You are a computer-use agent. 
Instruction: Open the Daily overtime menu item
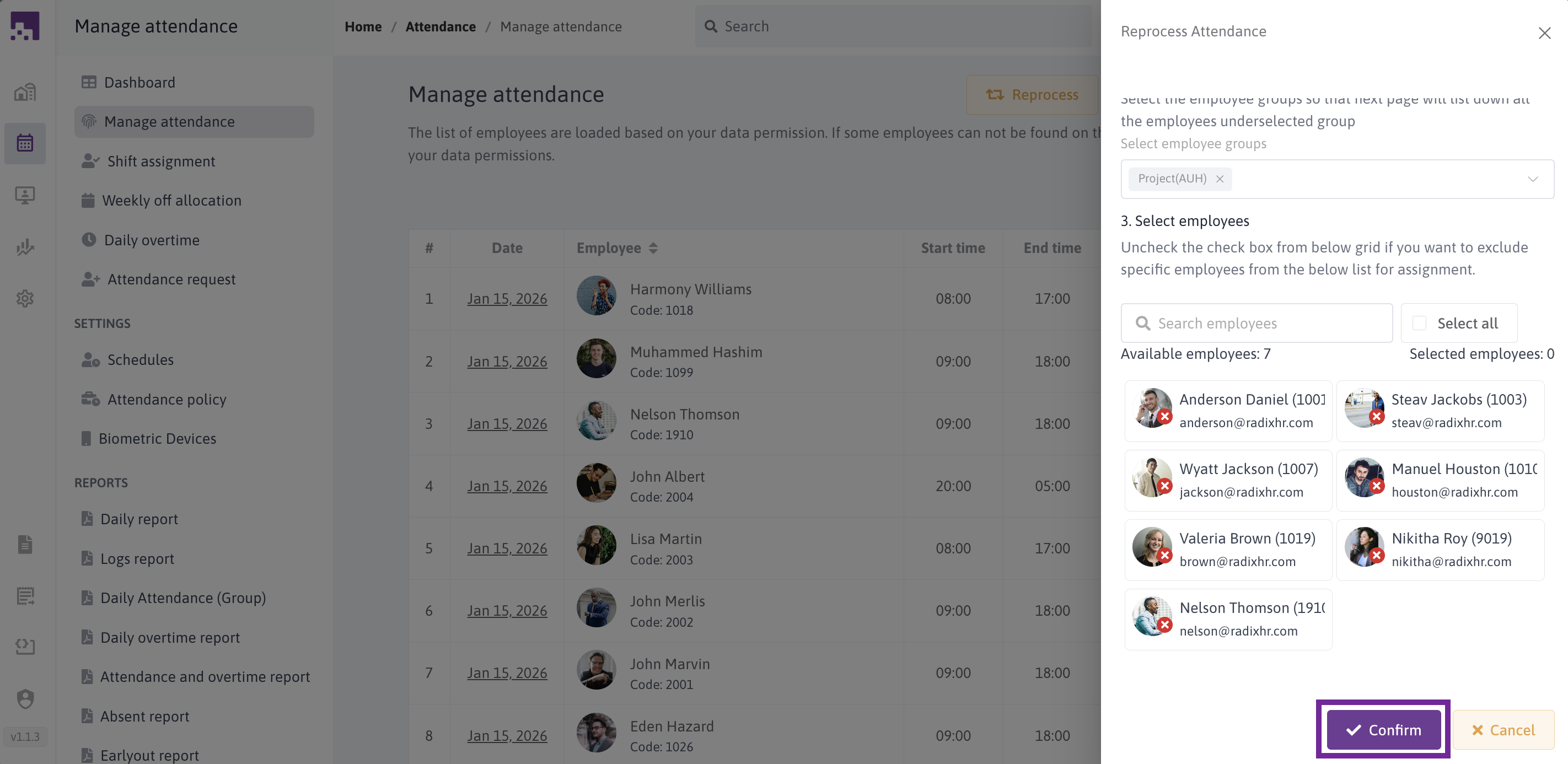(152, 240)
